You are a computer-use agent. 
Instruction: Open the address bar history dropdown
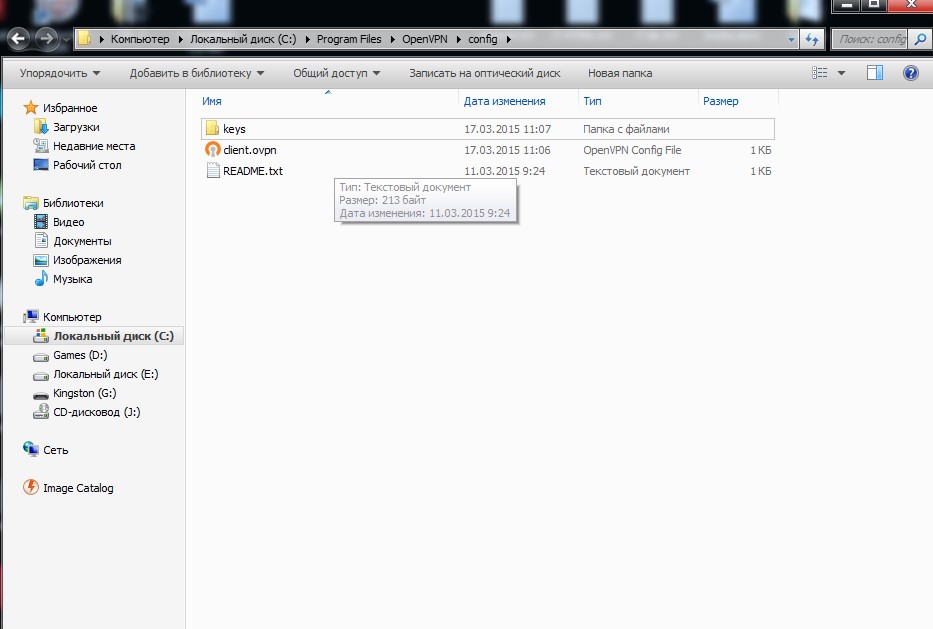click(791, 40)
